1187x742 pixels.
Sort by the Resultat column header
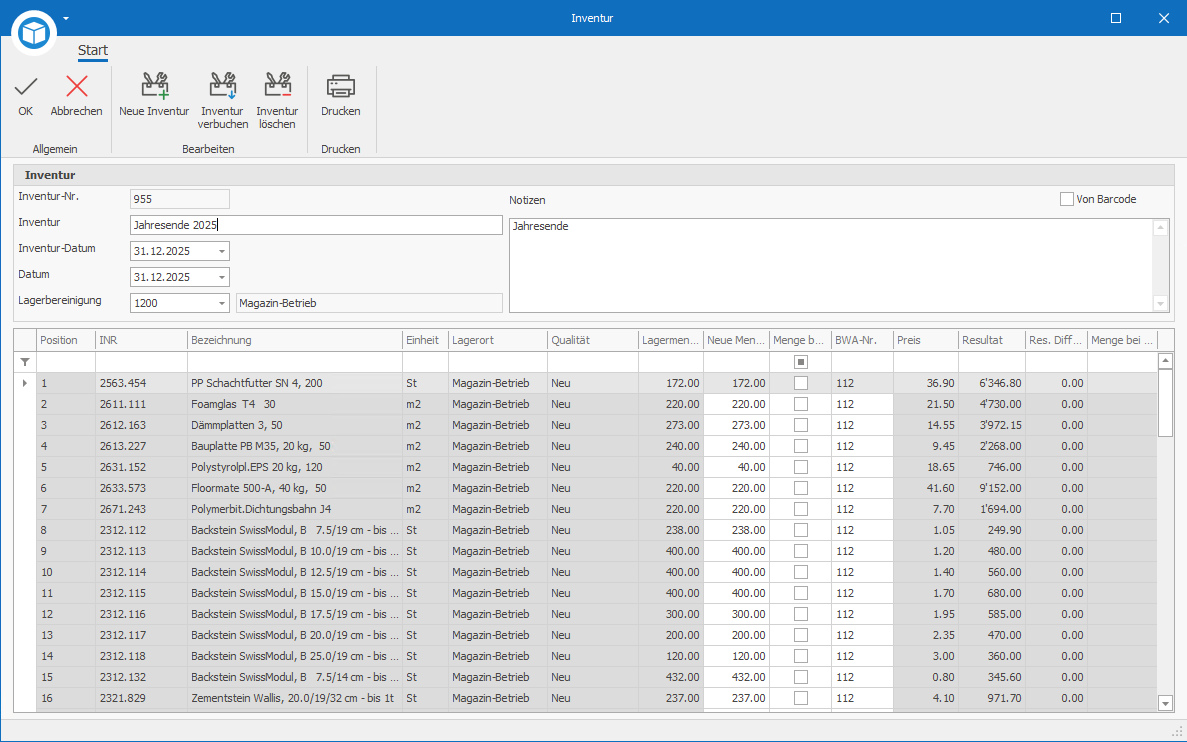point(992,341)
